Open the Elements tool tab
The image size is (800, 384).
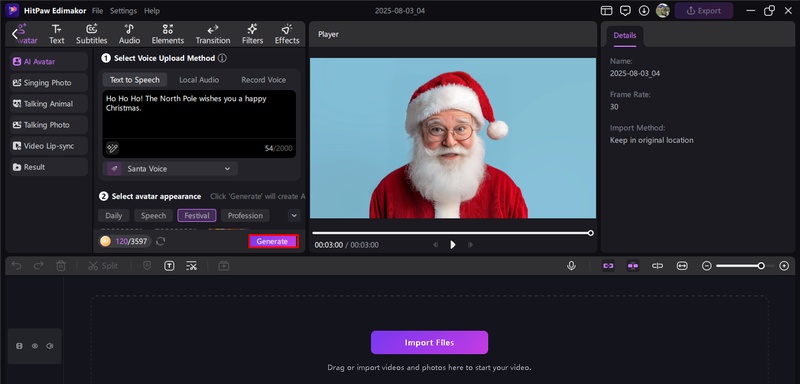click(167, 34)
